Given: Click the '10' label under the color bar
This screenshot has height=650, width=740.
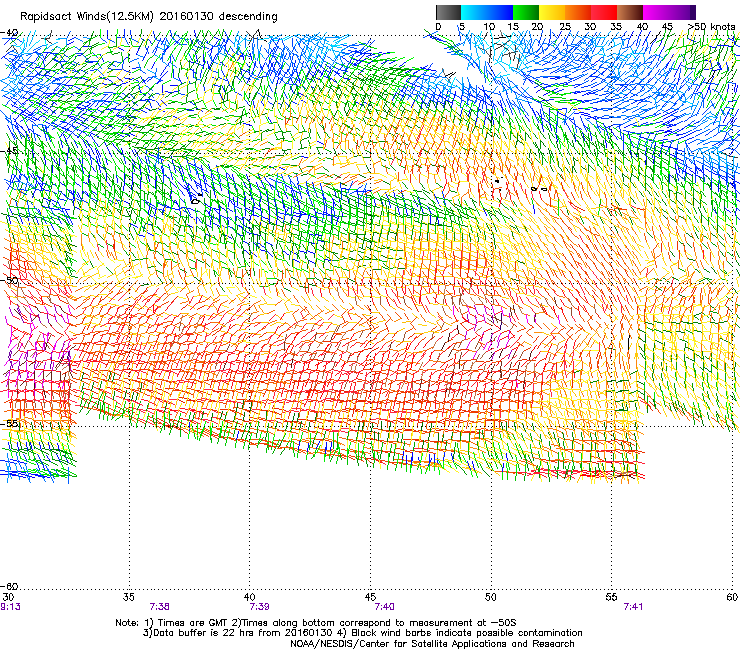Looking at the screenshot, I should 489,26.
